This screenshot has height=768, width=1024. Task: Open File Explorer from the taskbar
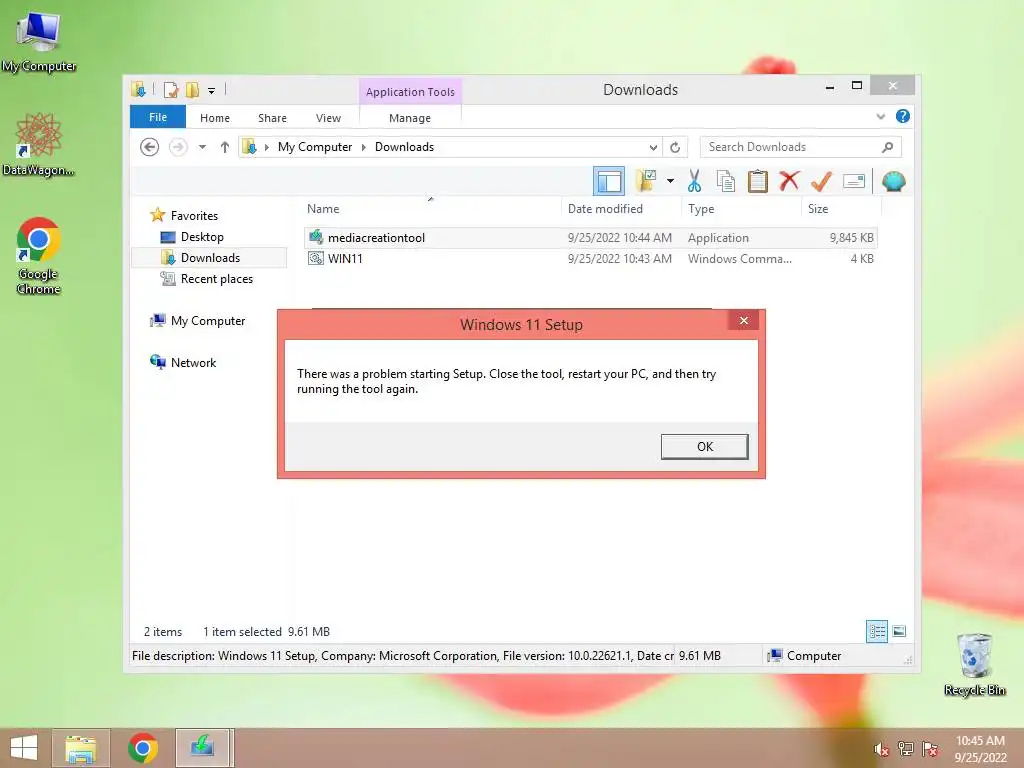(80, 748)
